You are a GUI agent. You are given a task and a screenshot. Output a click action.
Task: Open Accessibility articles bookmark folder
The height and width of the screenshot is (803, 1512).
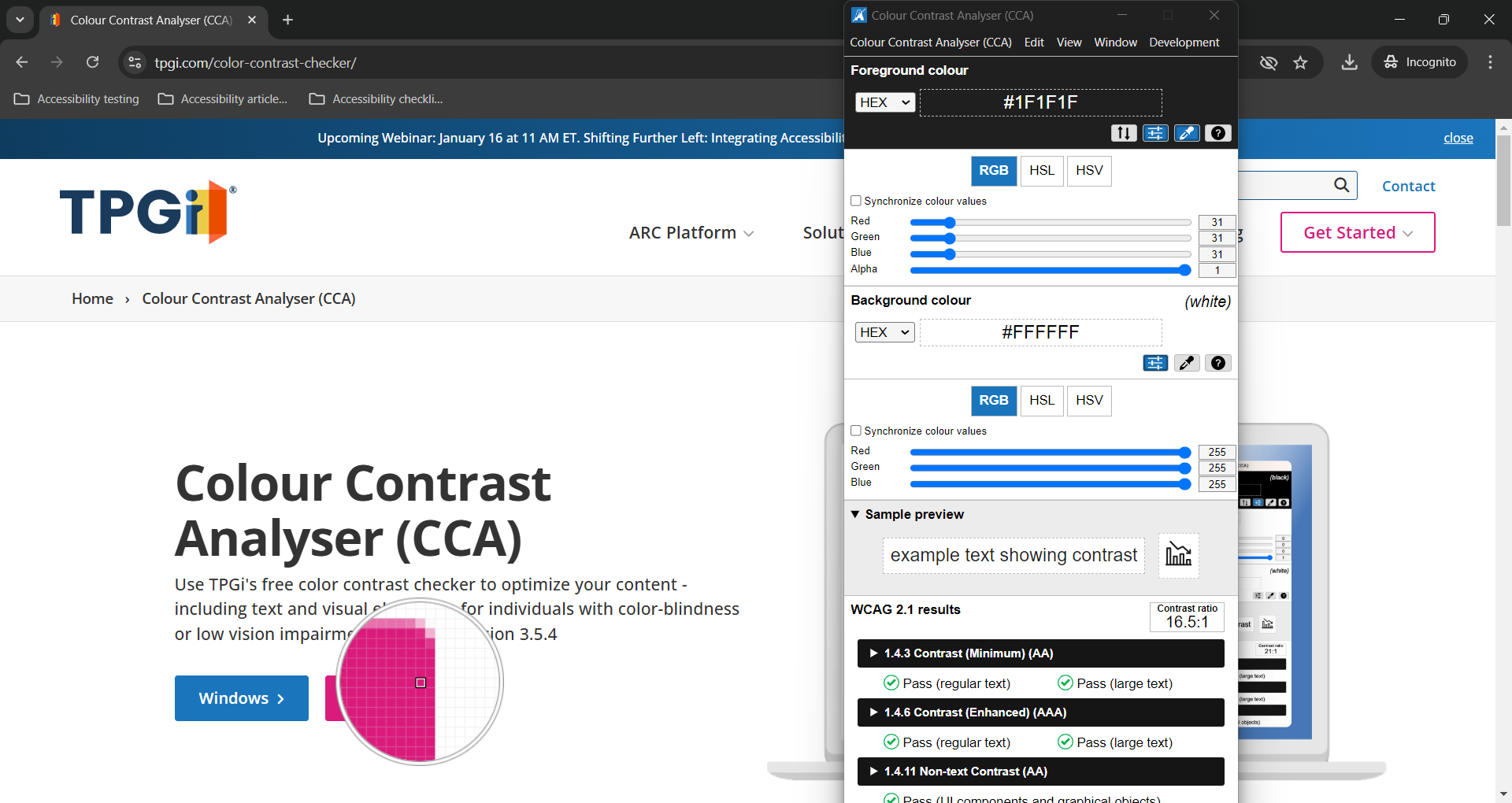coord(223,99)
